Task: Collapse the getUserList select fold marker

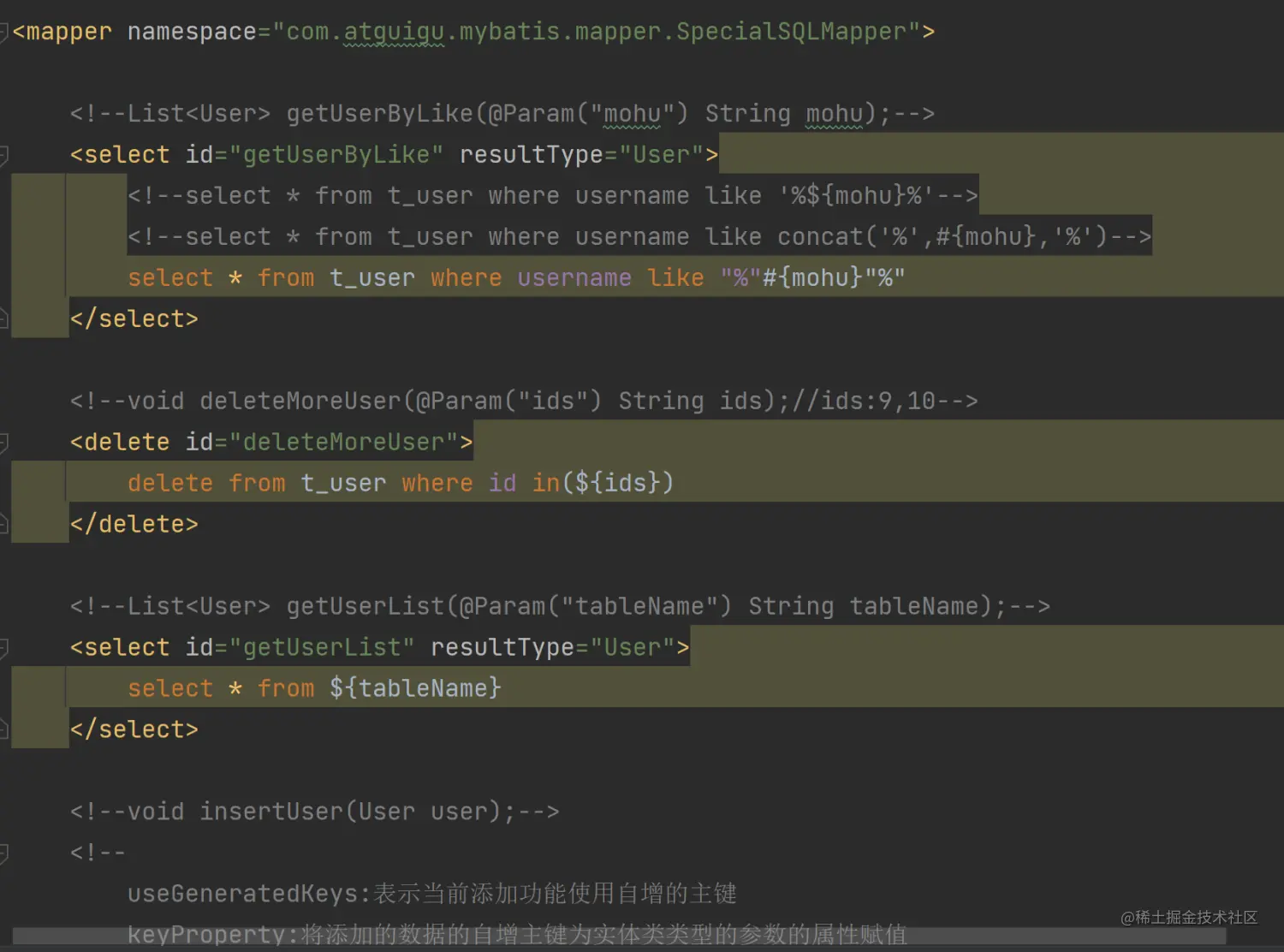Action: [3, 648]
